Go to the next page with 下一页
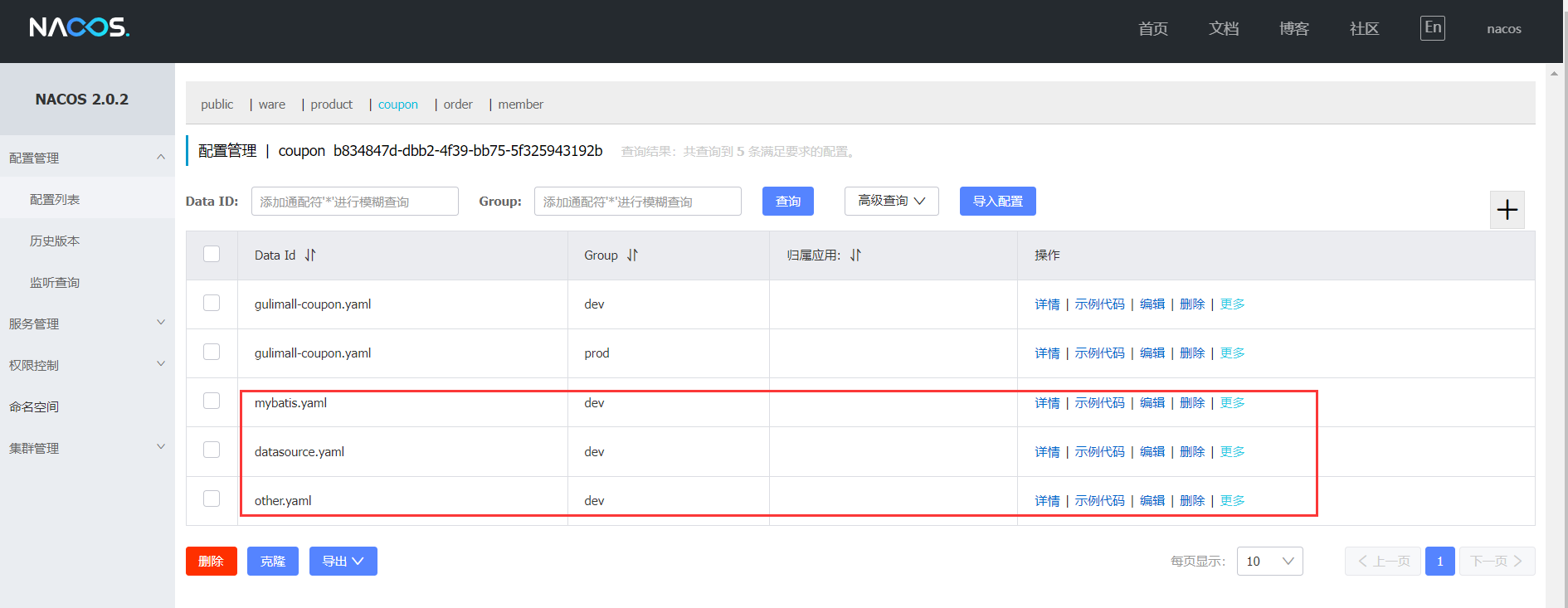Image resolution: width=1568 pixels, height=608 pixels. (x=1497, y=562)
